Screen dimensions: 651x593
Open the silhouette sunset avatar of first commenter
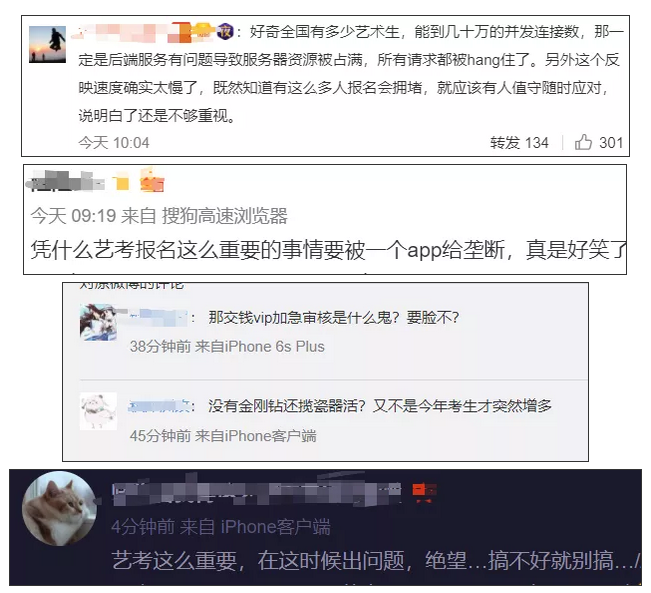point(47,44)
